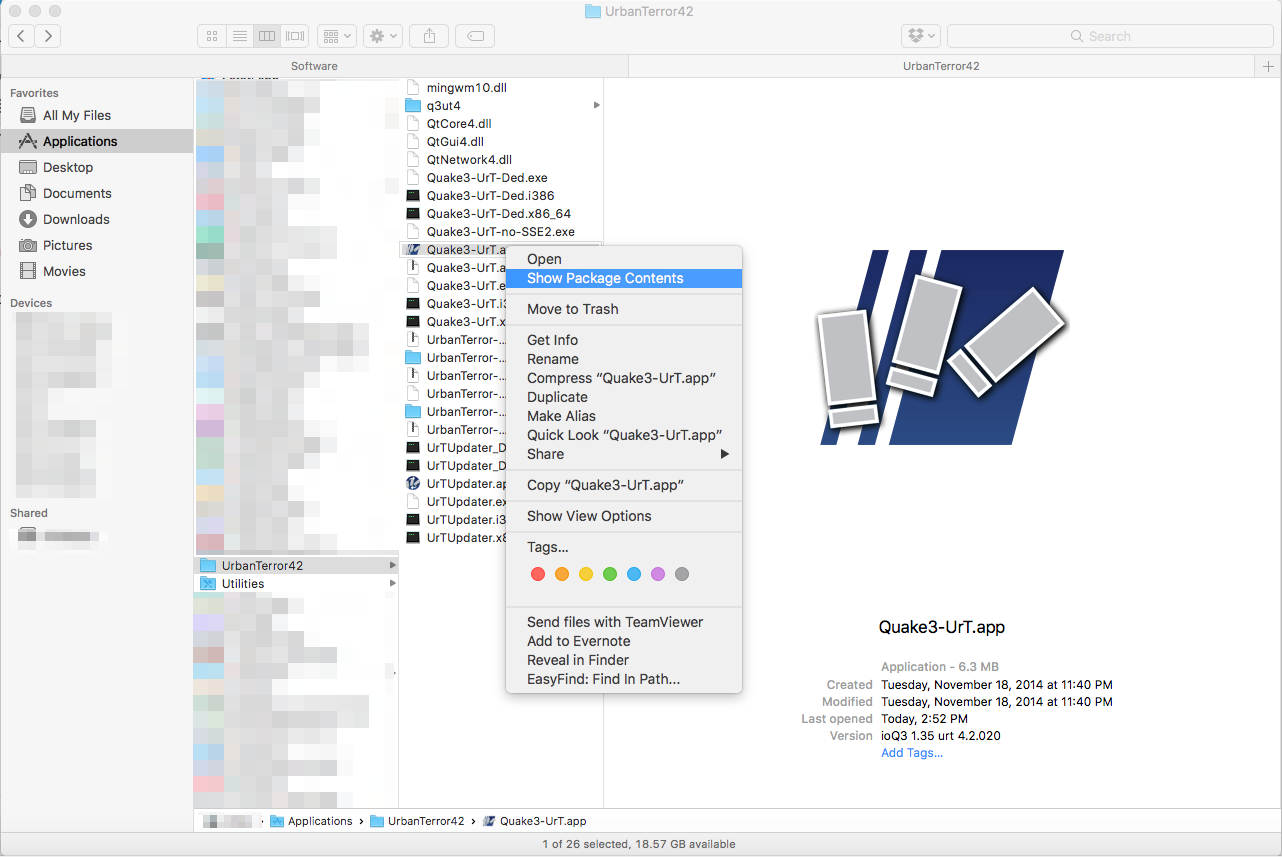Click the Edit Tags toolbar icon
The height and width of the screenshot is (857, 1282).
click(x=474, y=36)
